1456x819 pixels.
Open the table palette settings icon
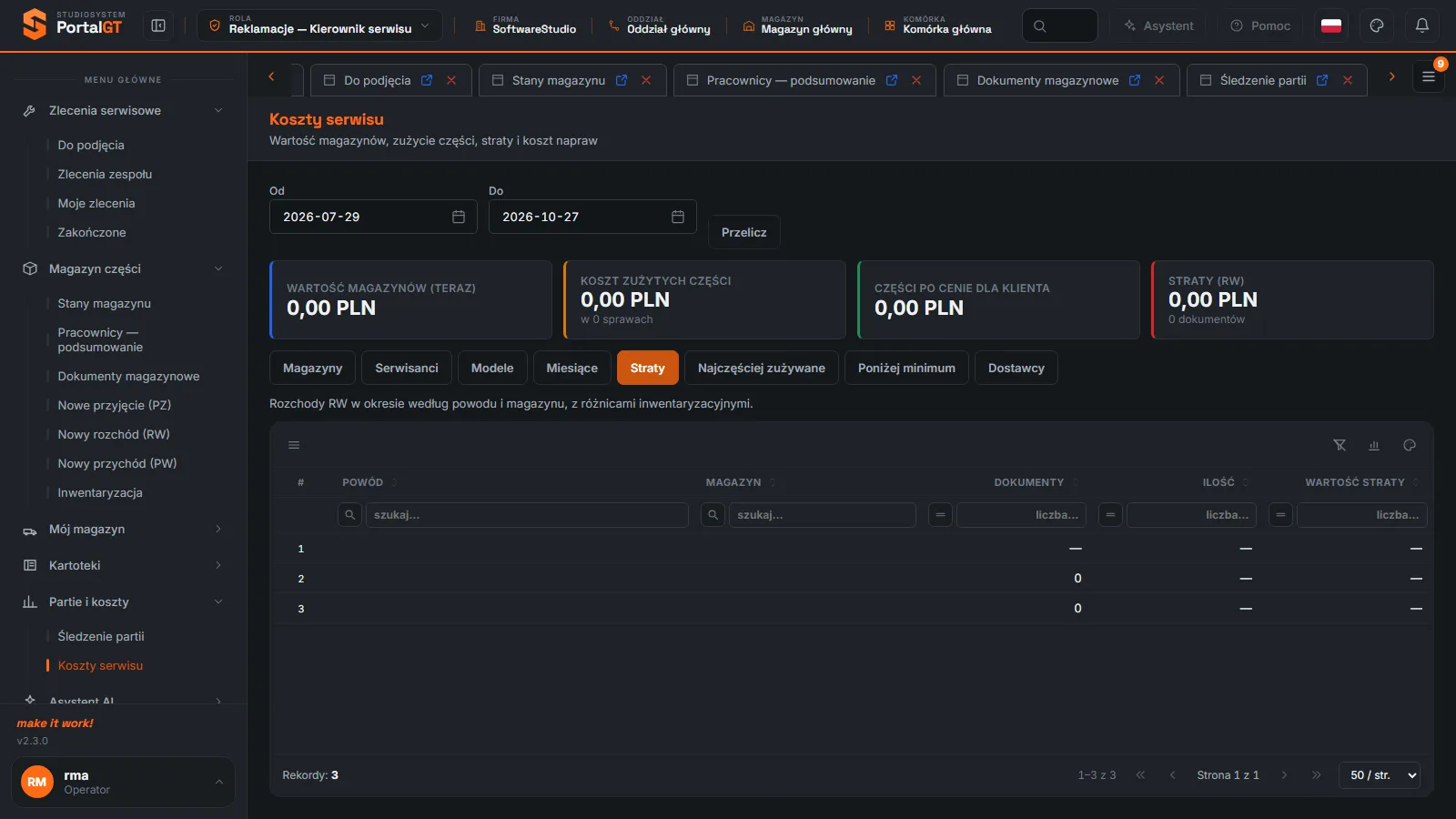pos(1410,445)
